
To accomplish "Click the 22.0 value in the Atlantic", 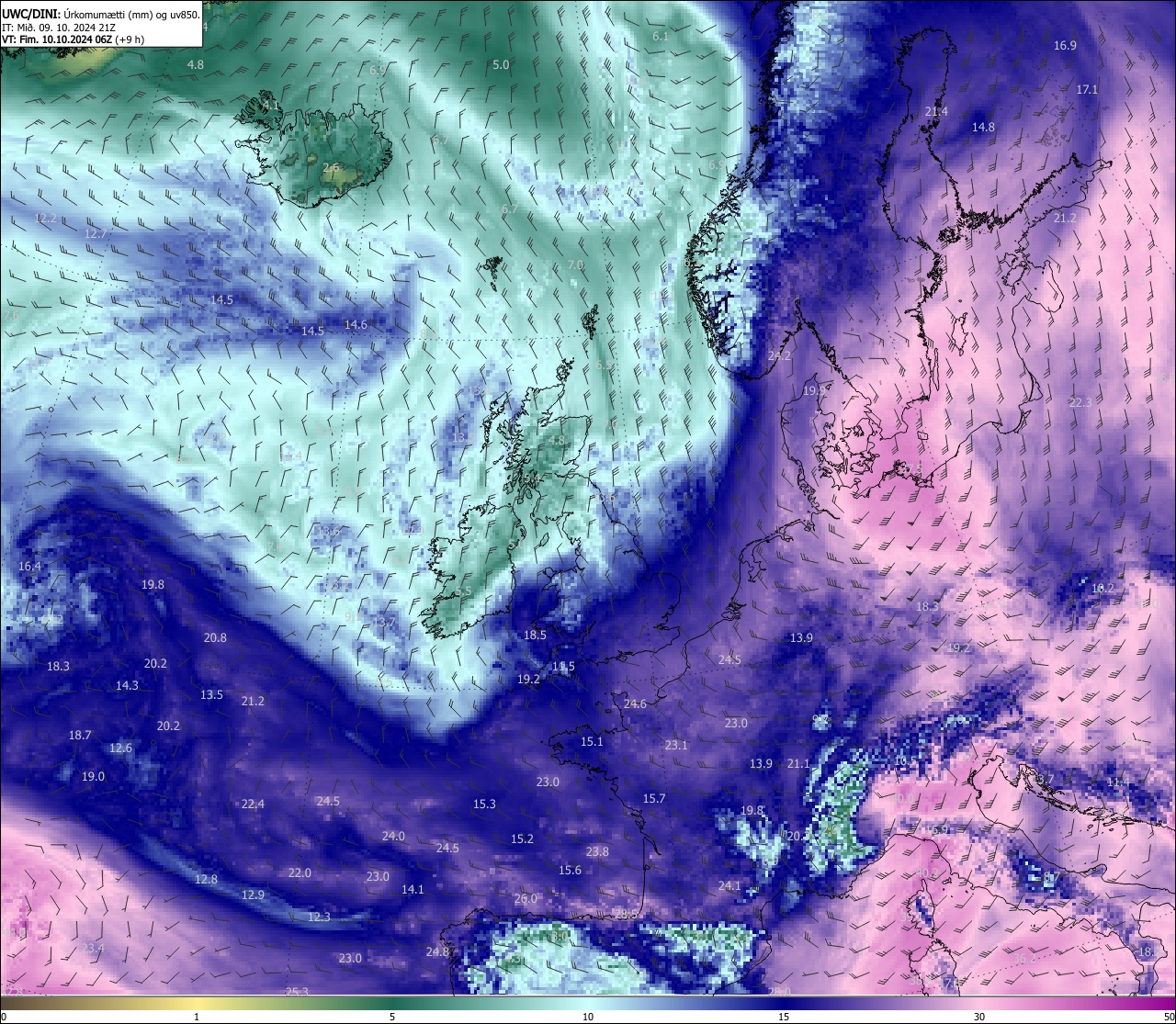I will [x=300, y=872].
